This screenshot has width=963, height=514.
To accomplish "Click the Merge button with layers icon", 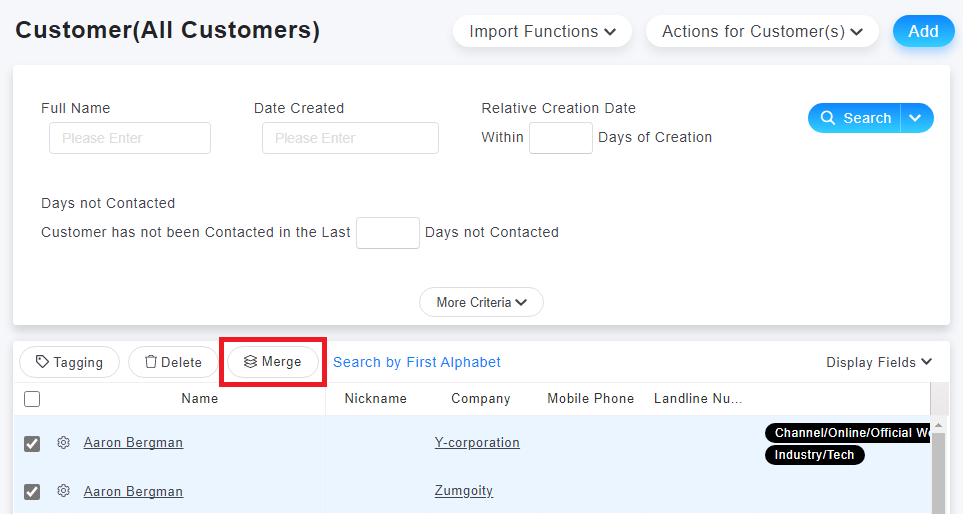I will point(273,362).
